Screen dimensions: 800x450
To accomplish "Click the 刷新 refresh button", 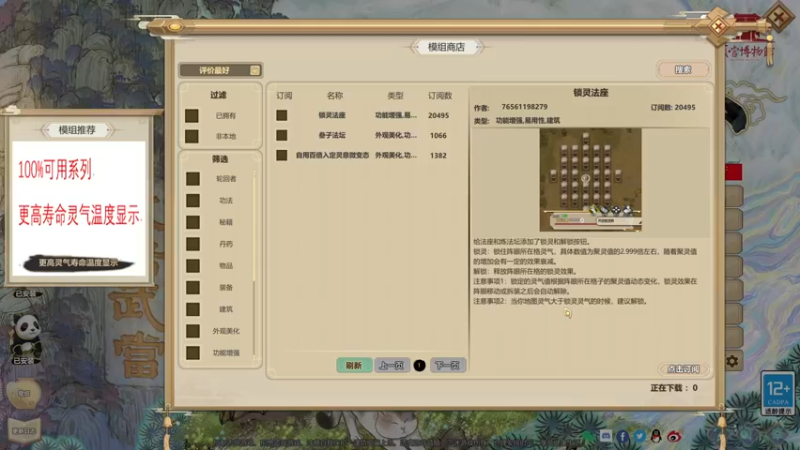I will pos(354,365).
